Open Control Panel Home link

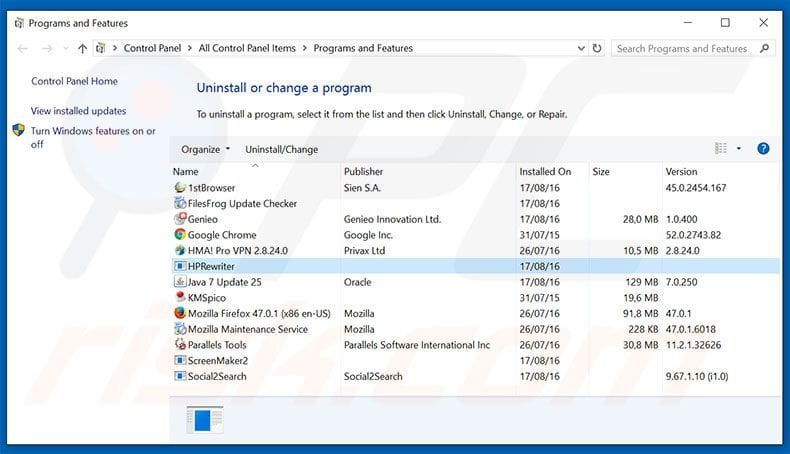pyautogui.click(x=74, y=81)
